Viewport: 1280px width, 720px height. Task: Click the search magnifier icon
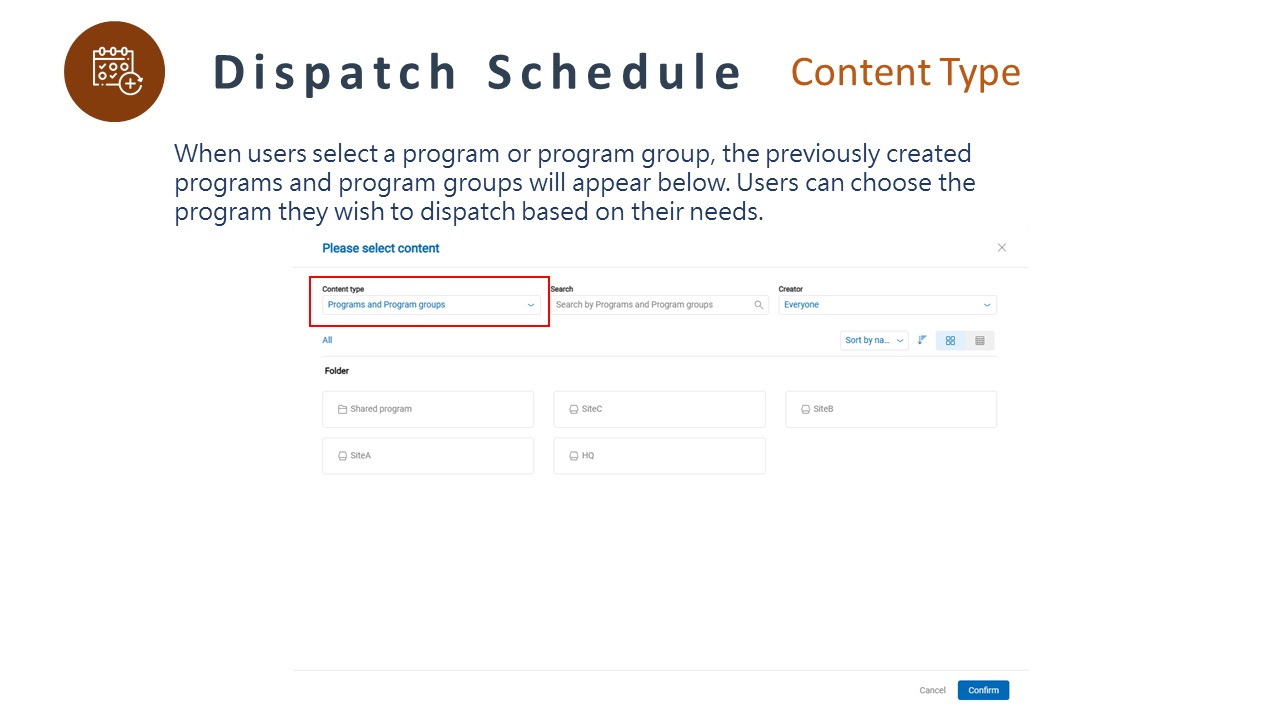pos(759,305)
